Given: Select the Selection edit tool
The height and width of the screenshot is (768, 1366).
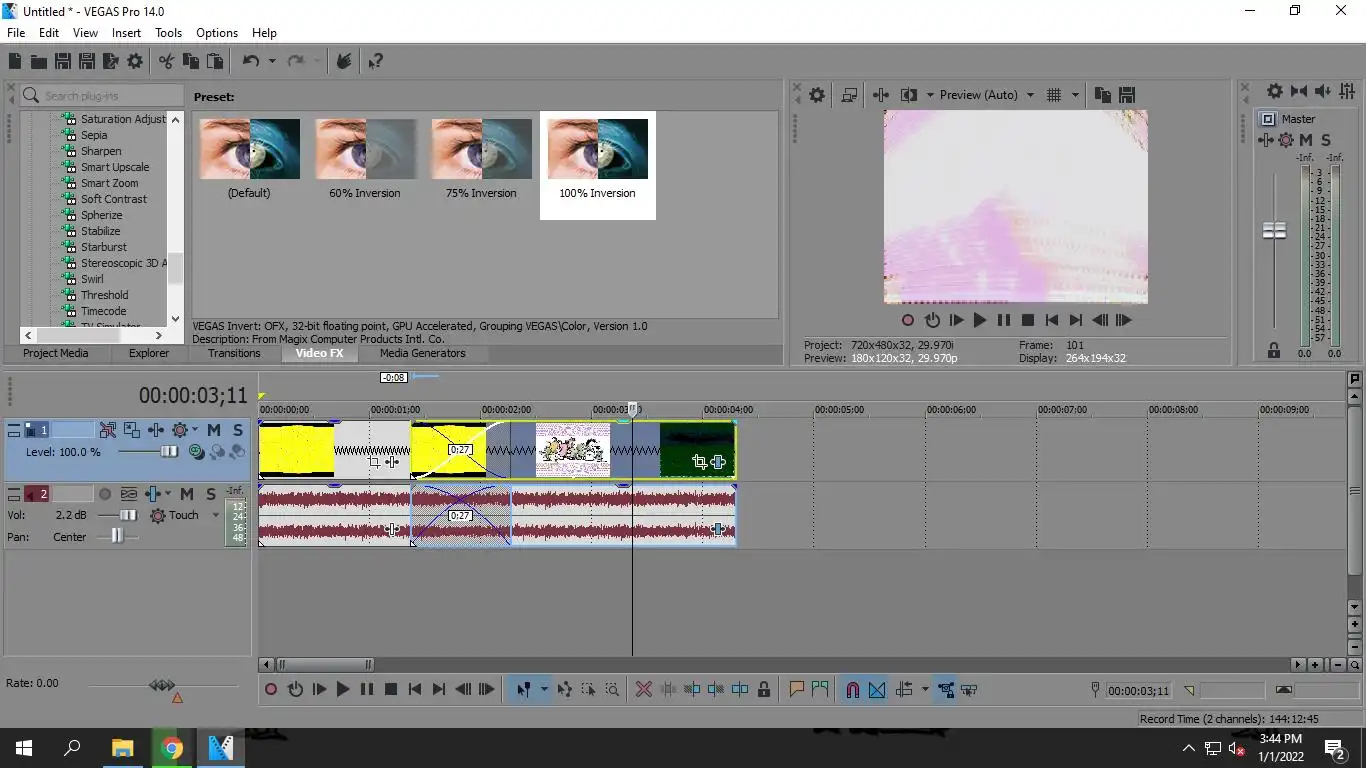Looking at the screenshot, I should pos(588,689).
